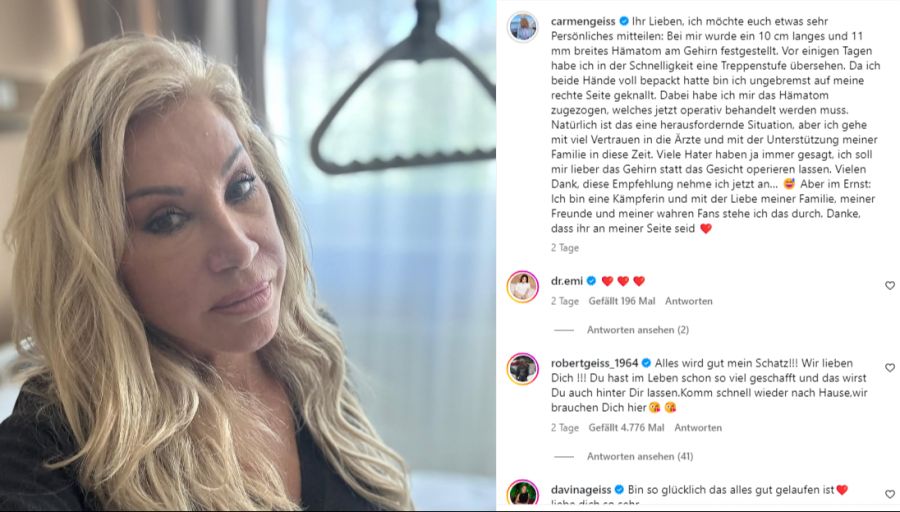Expand the 41 replies under robertgeiss_1964
This screenshot has width=900, height=512.
pos(640,456)
